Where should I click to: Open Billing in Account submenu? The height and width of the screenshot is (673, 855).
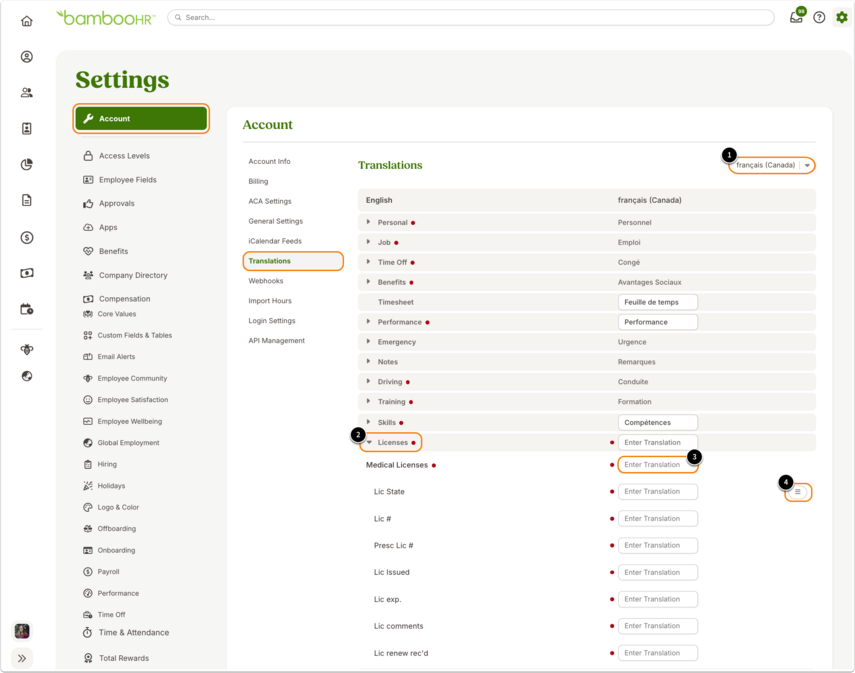coord(258,182)
